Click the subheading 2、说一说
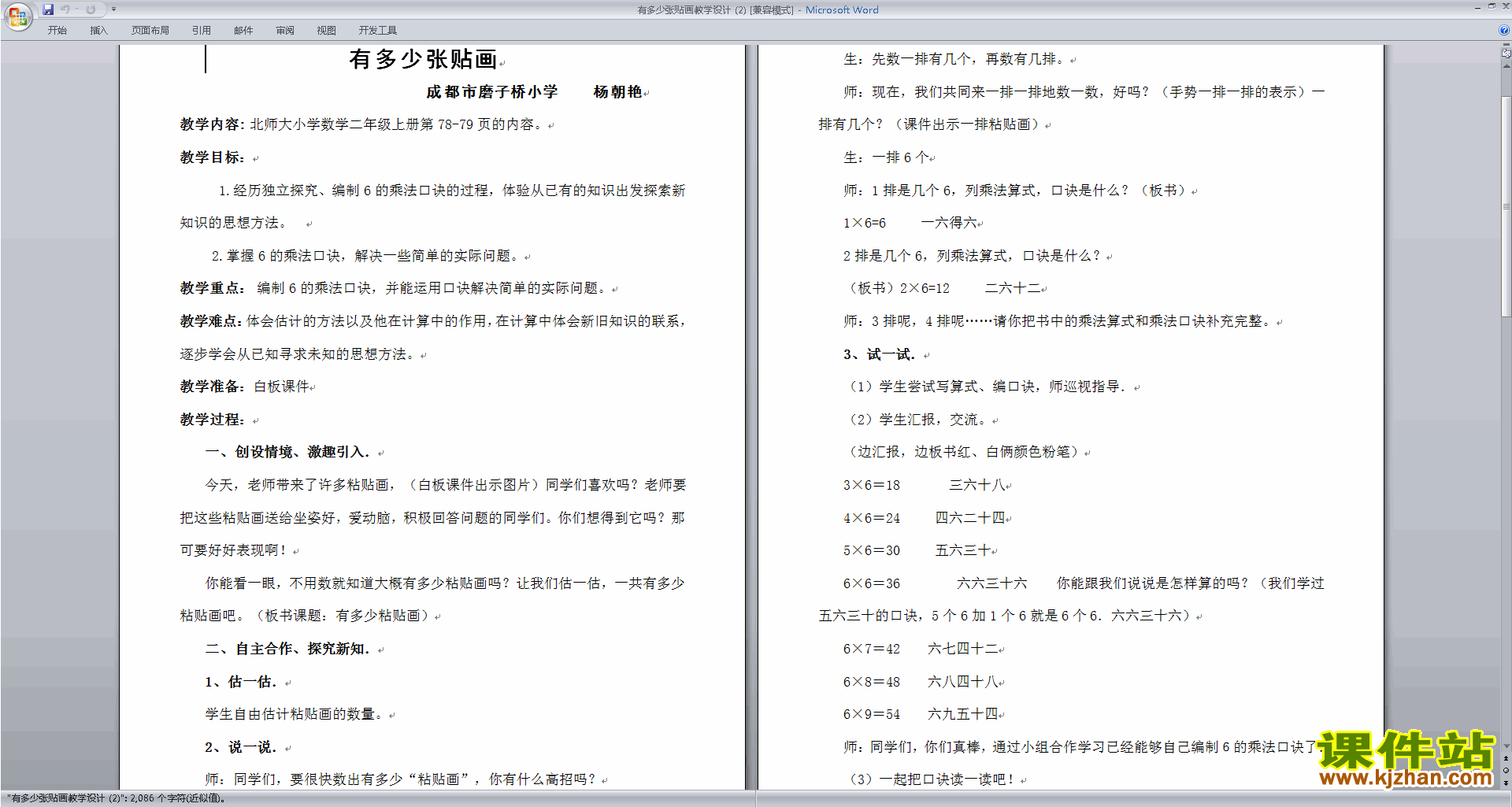The width and height of the screenshot is (1512, 807). click(241, 747)
